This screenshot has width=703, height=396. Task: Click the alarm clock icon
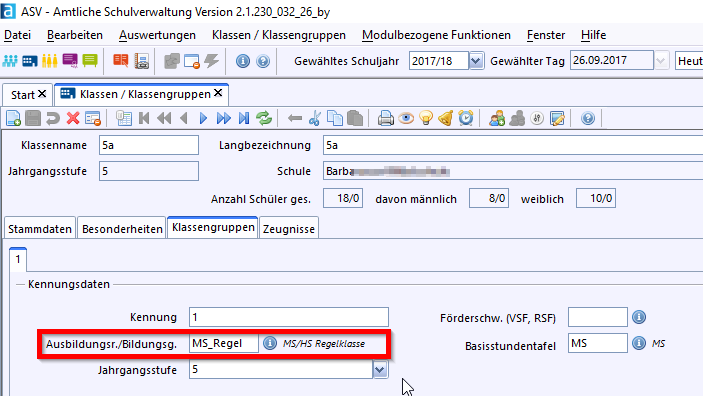click(466, 118)
